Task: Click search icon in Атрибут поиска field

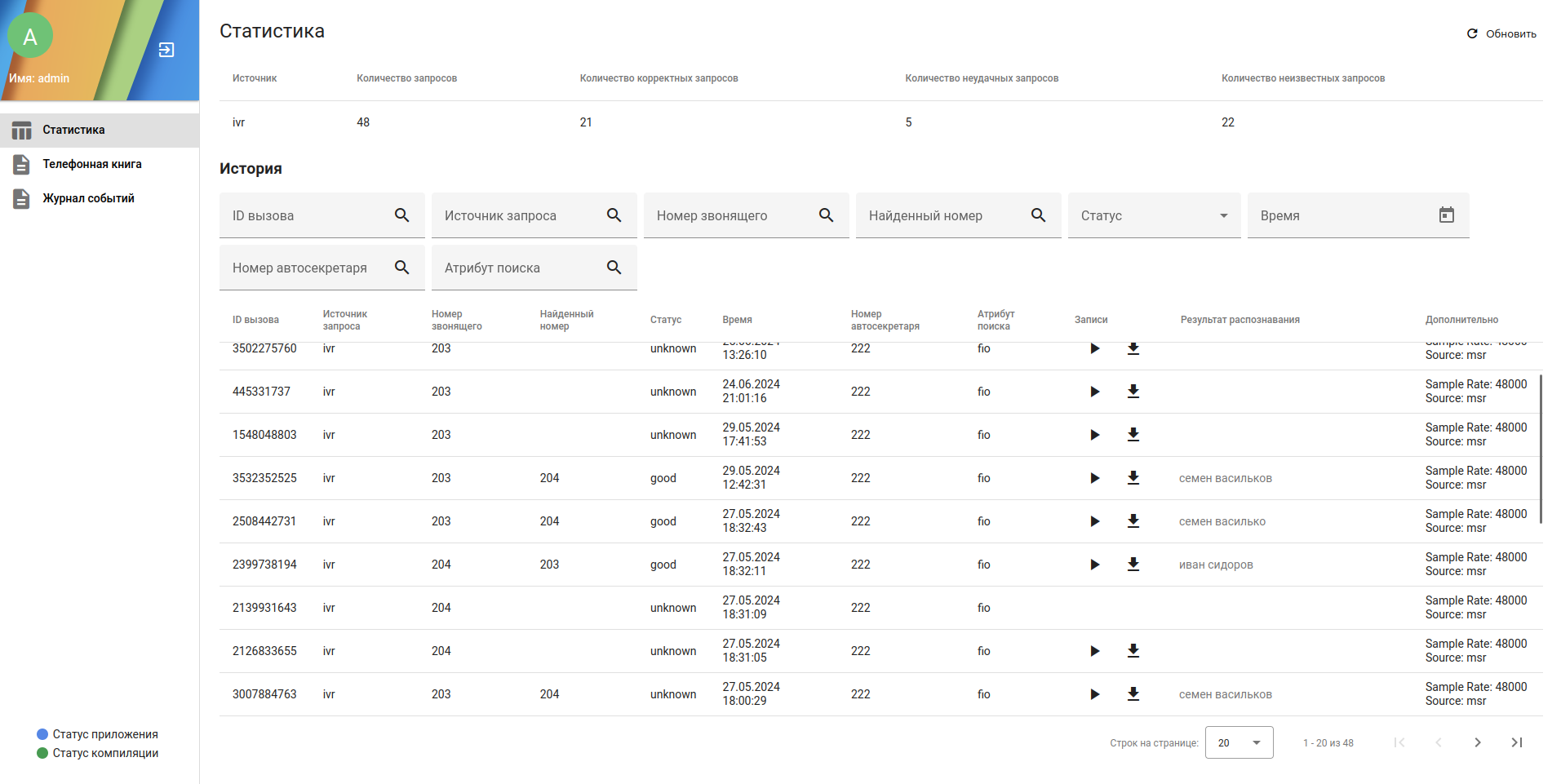Action: (614, 268)
